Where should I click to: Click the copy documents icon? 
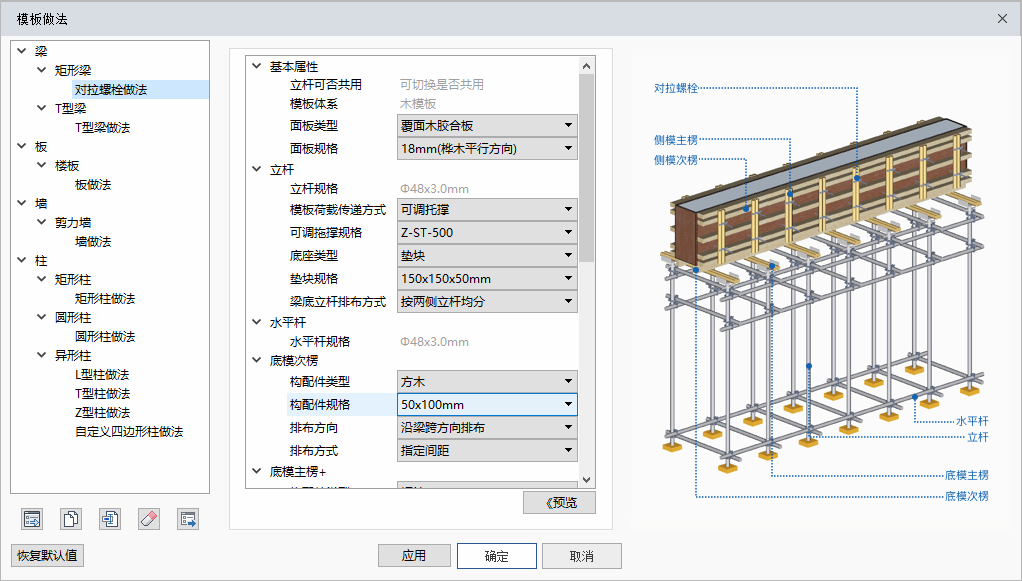click(71, 519)
